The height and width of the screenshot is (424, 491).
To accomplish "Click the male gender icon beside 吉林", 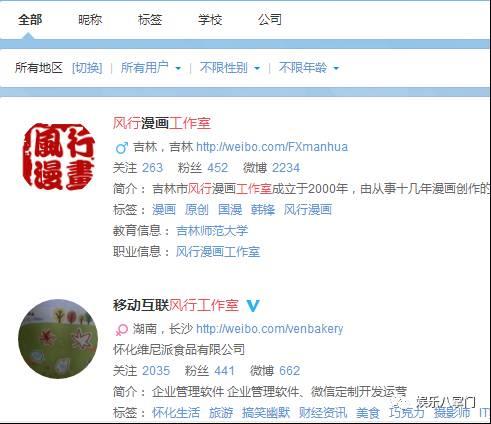I will (x=121, y=148).
